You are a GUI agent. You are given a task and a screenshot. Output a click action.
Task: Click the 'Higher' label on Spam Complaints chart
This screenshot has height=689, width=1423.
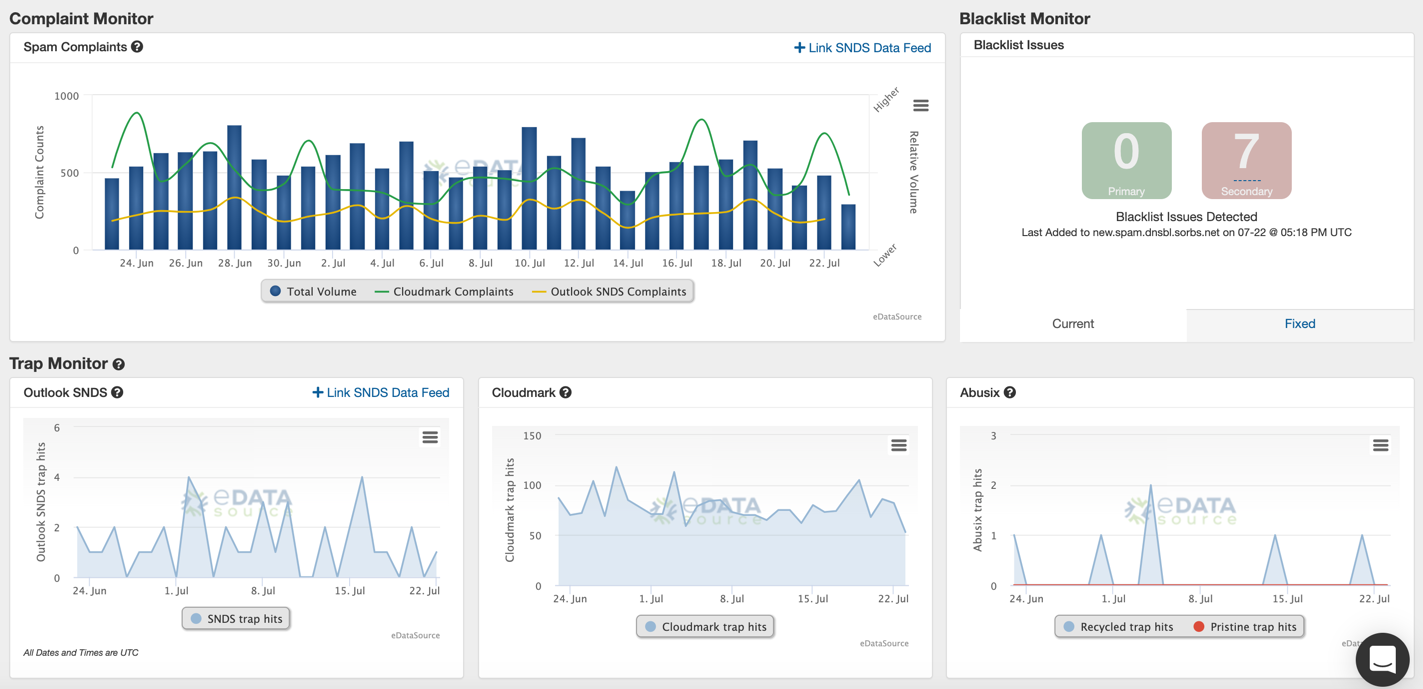point(886,100)
